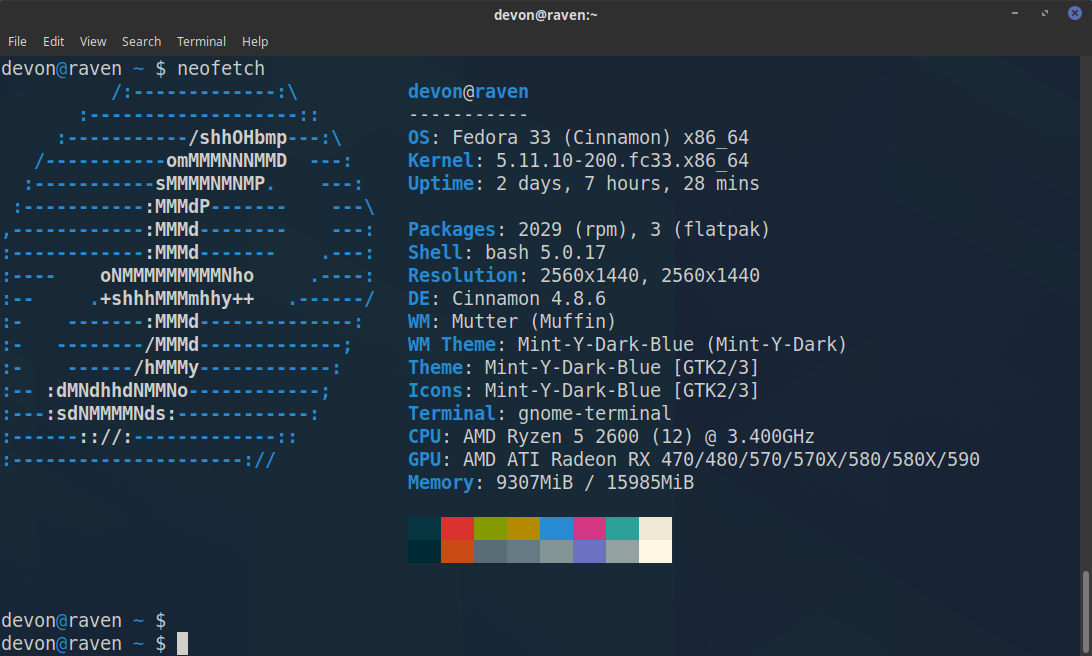Open the Terminal menu
The height and width of the screenshot is (656, 1092).
(201, 42)
